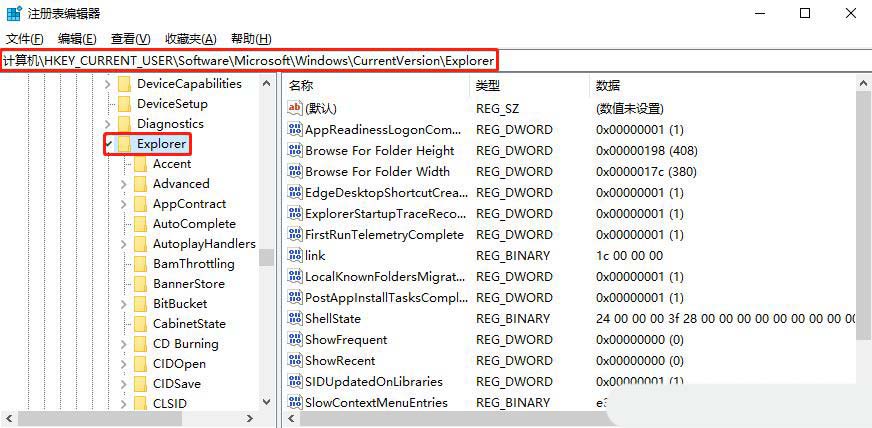
Task: Select the ShowFrequent value name
Action: [x=346, y=340]
